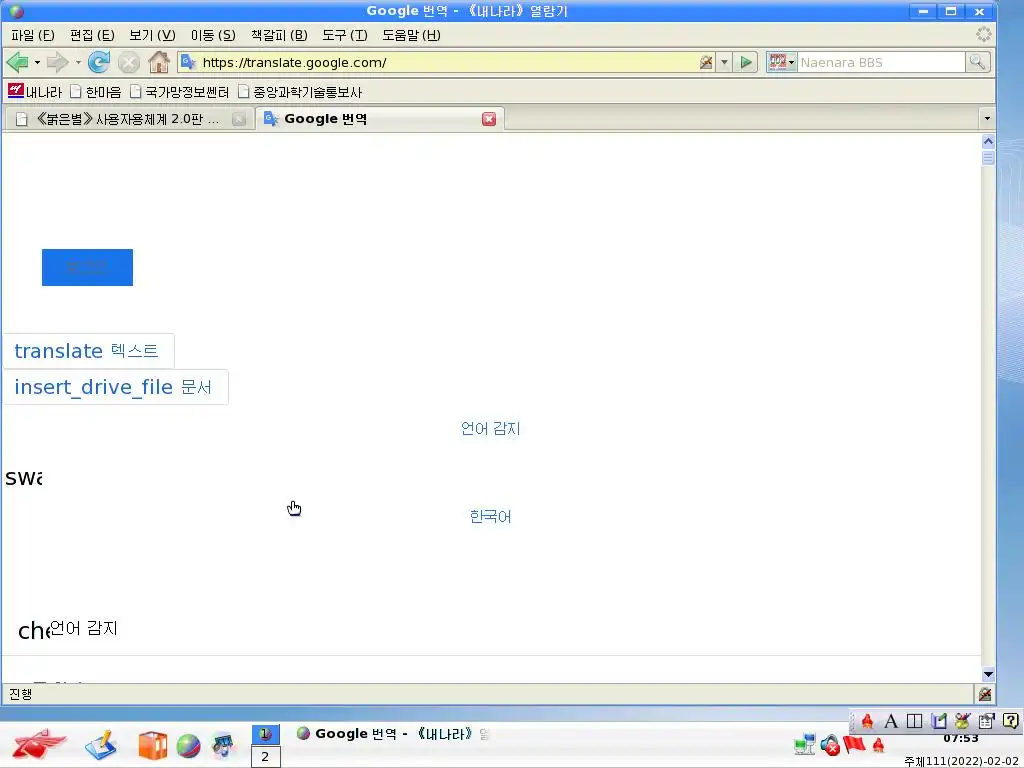Open the 내나라 bookmark
Viewport: 1024px width, 768px height.
tap(35, 91)
